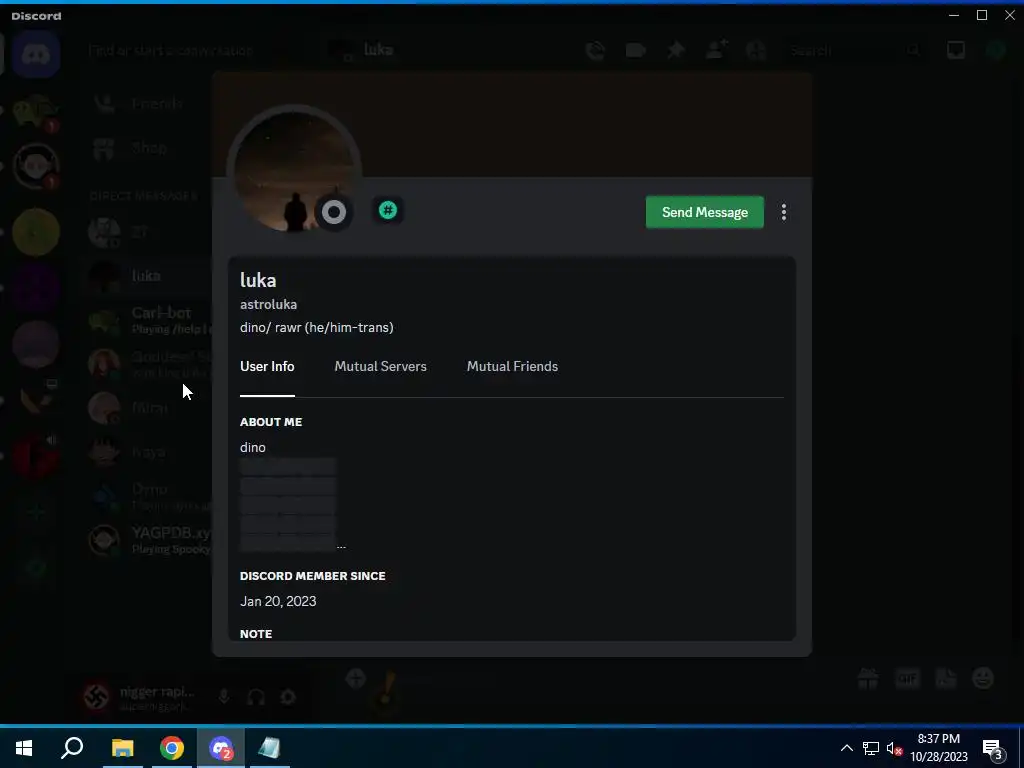1024x768 pixels.
Task: Select the luka direct message row
Action: (x=149, y=276)
